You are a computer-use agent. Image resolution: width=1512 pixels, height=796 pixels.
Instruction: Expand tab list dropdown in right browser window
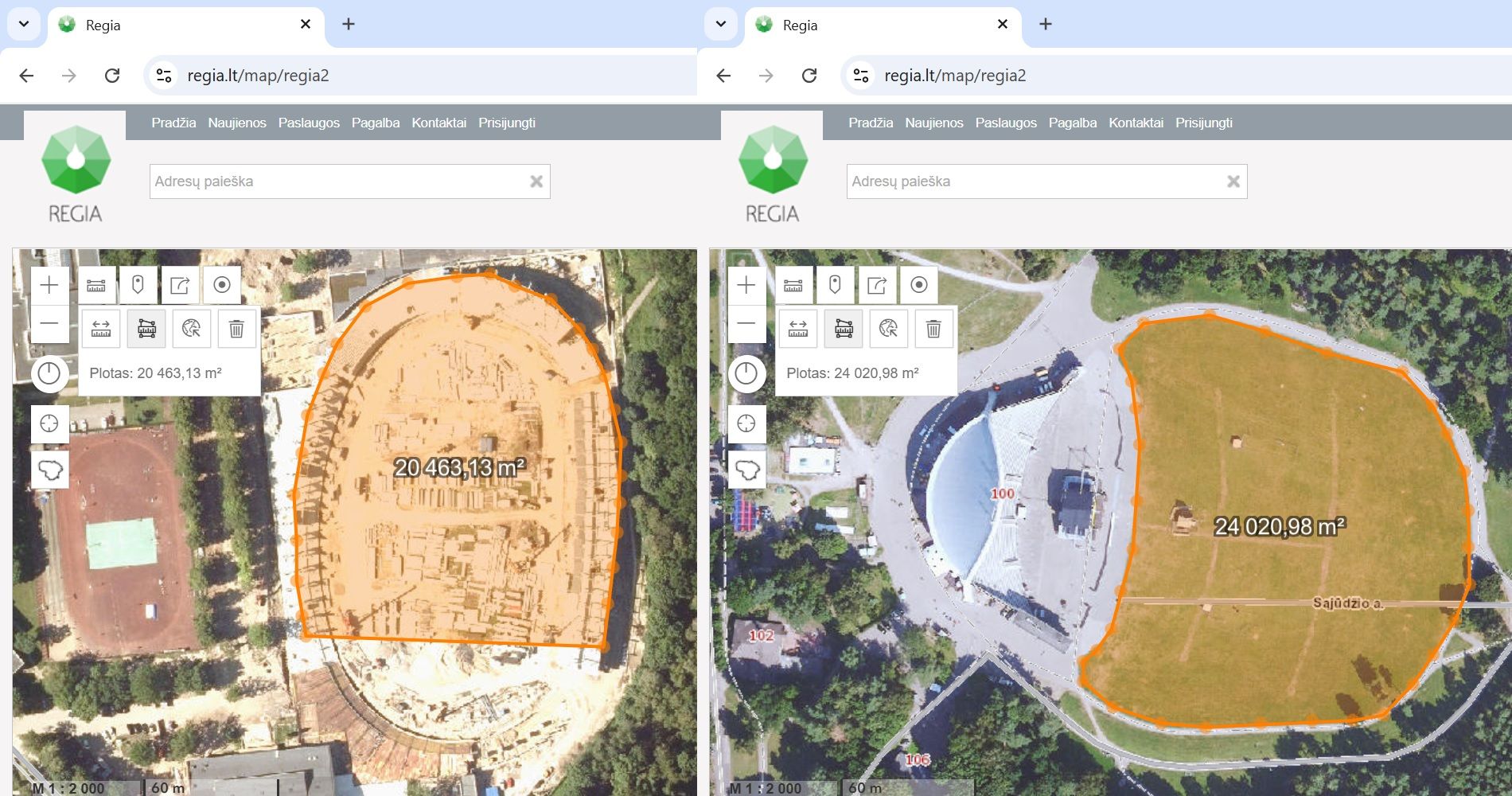click(721, 24)
